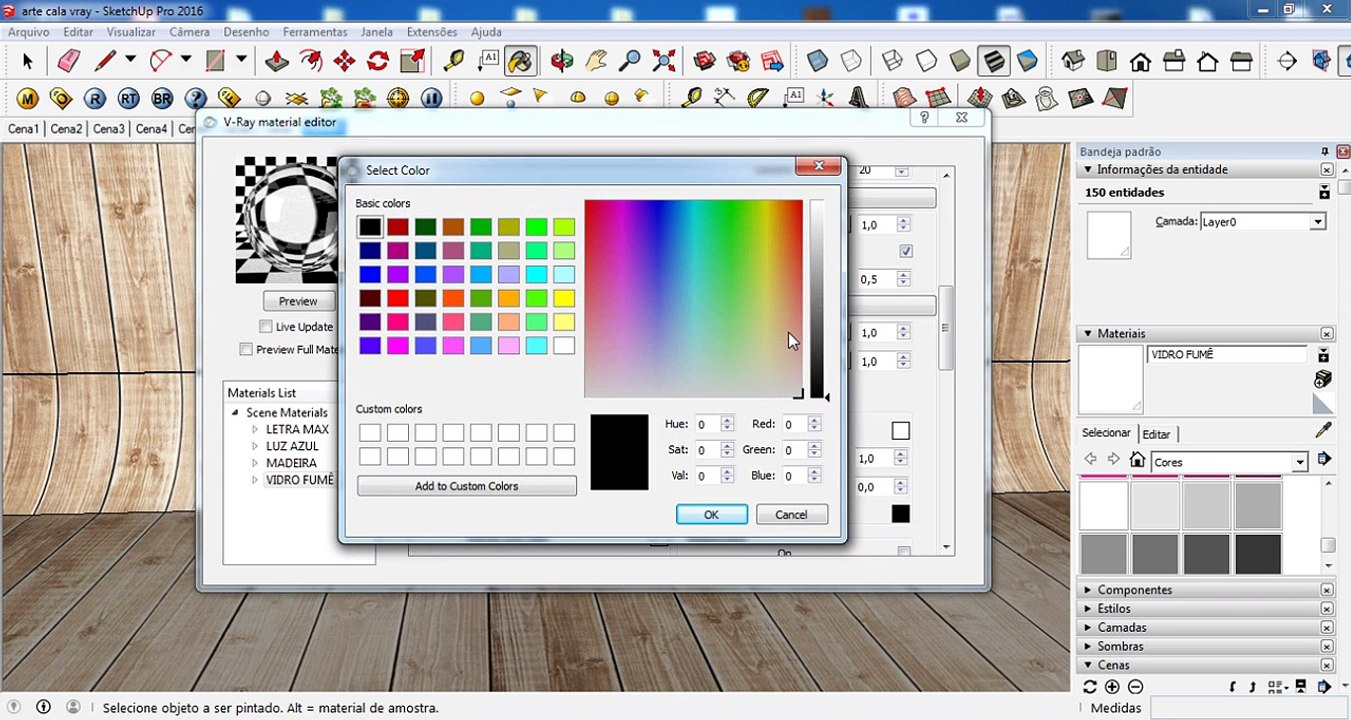Viewport: 1351px width, 720px height.
Task: Select the arrow Select tool
Action: pyautogui.click(x=27, y=61)
